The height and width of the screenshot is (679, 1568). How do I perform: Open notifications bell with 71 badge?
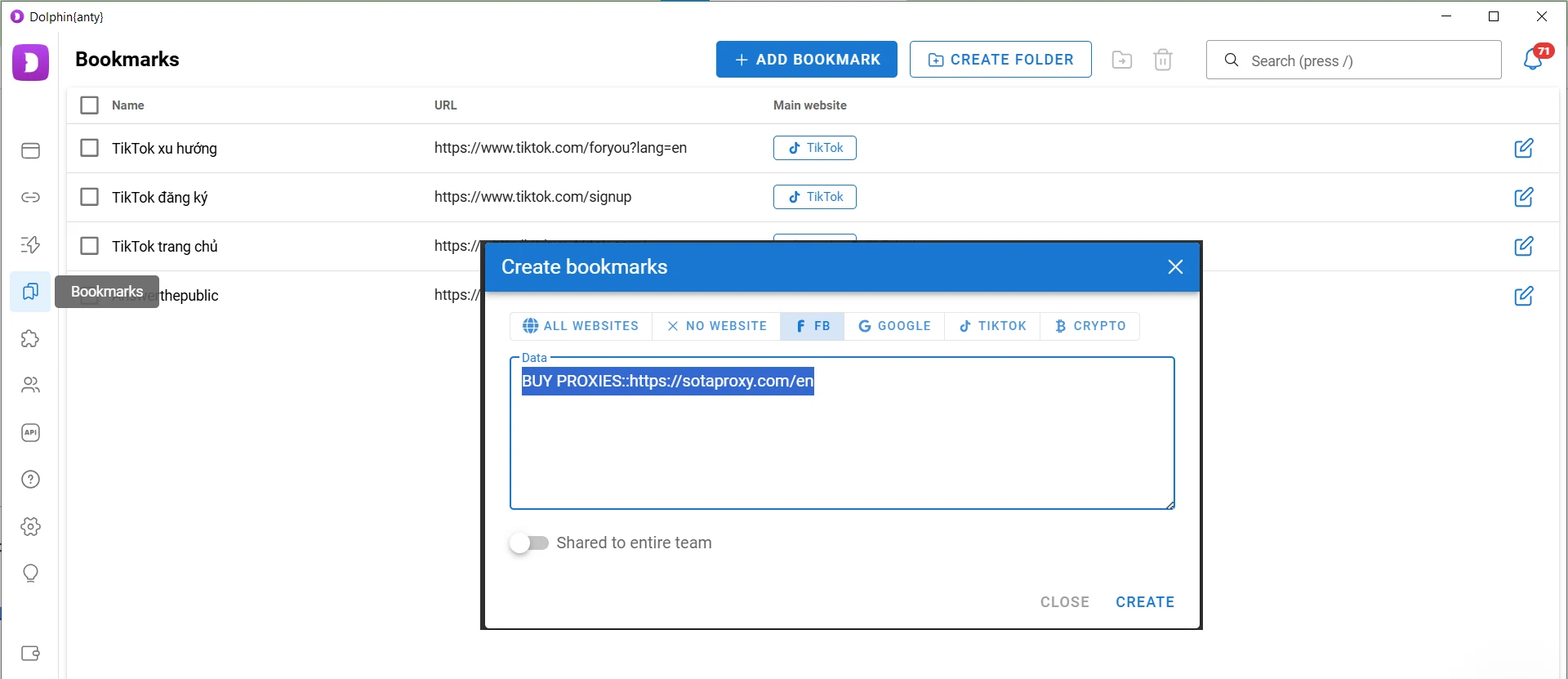pos(1533,59)
